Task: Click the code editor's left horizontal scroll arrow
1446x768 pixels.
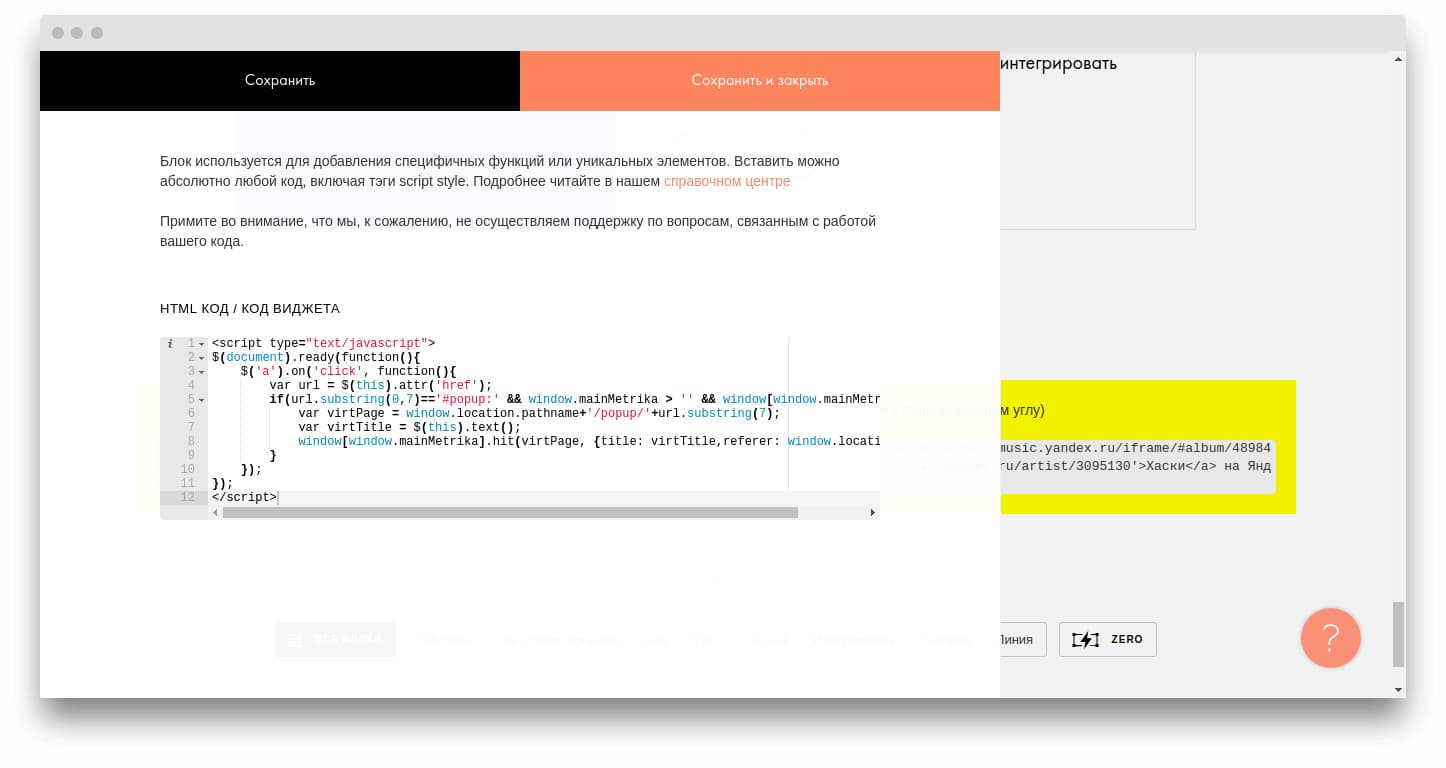Action: 215,513
